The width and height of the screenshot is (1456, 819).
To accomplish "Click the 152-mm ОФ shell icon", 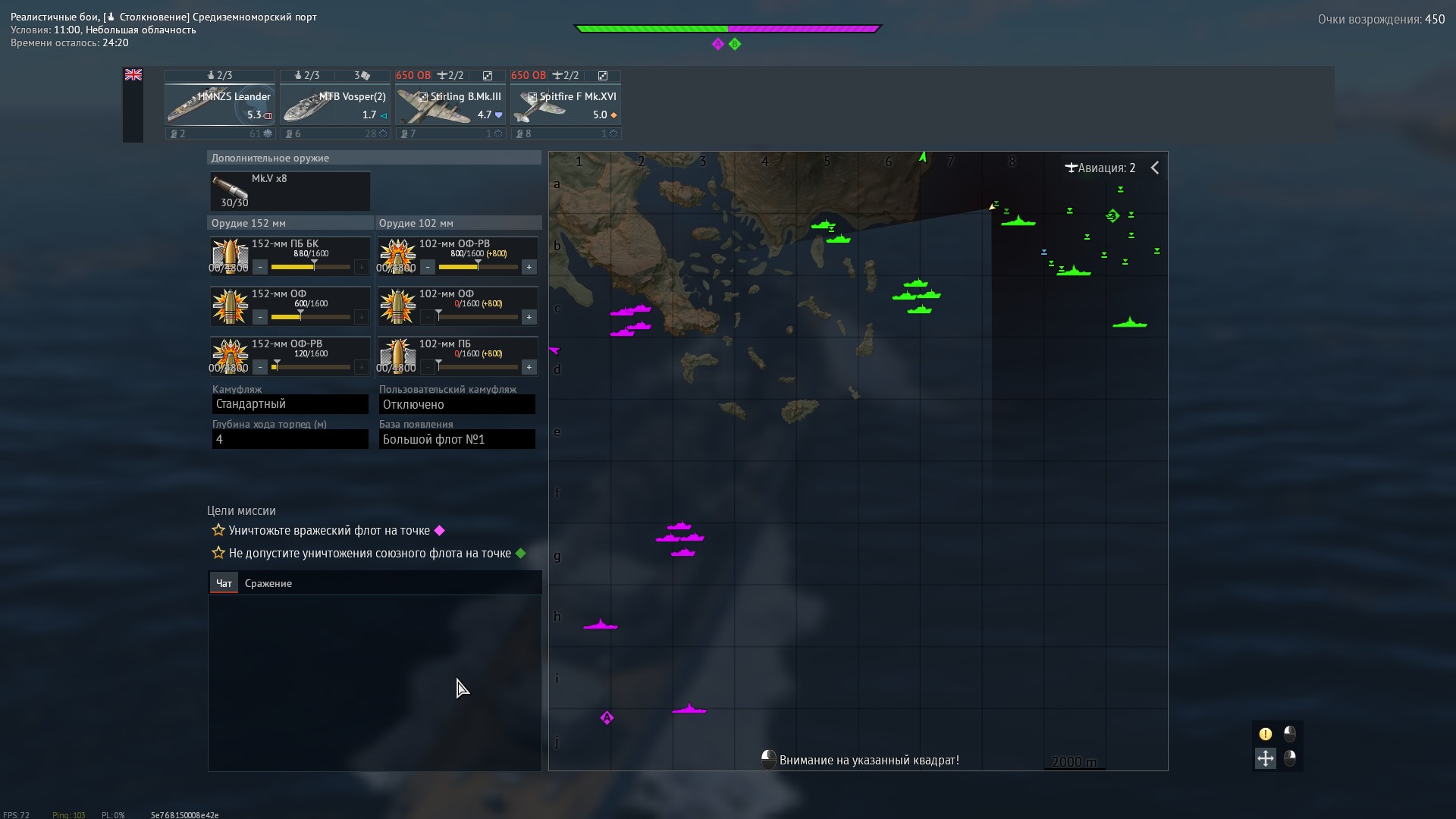I will coord(230,306).
